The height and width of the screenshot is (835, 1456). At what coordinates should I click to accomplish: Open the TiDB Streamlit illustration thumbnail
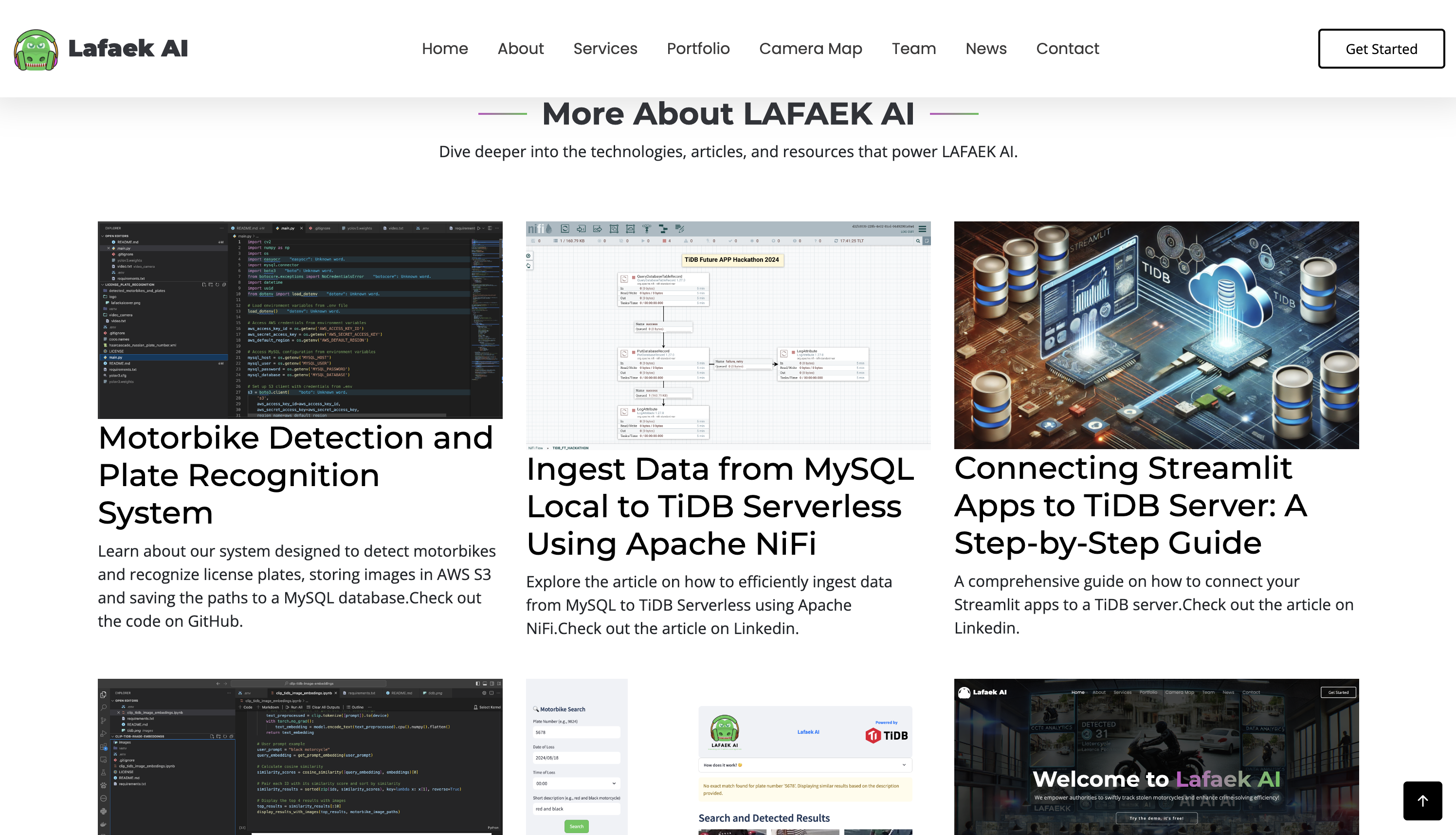[x=1156, y=335]
